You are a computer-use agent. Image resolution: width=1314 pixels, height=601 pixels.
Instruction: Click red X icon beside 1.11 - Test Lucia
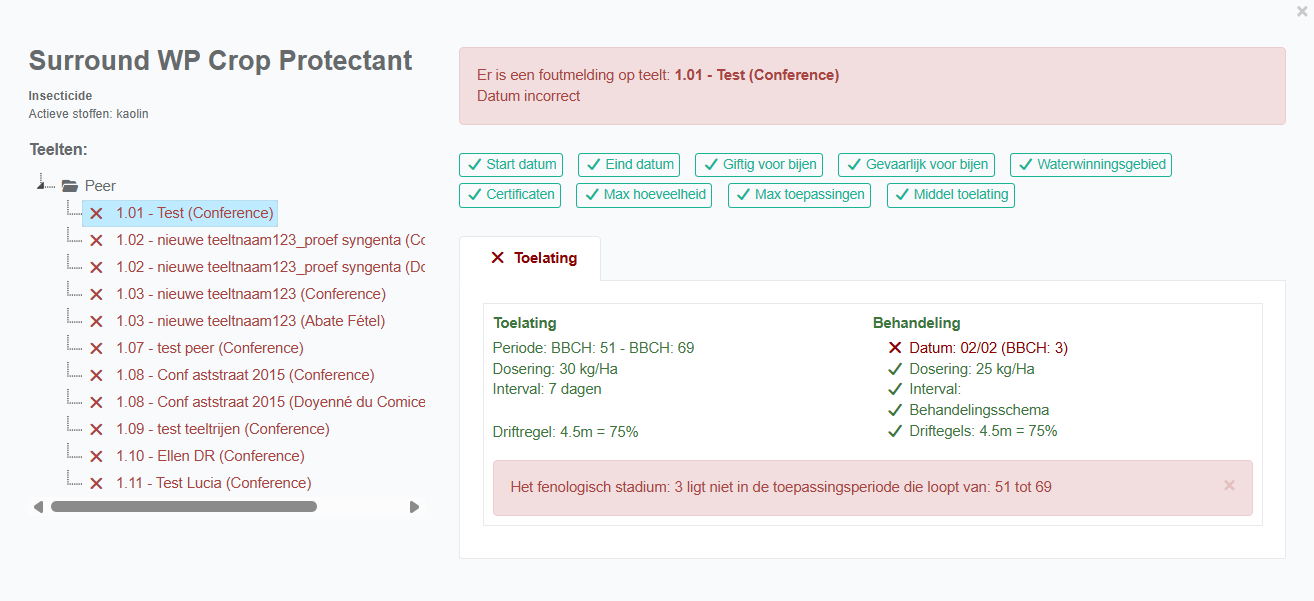[x=96, y=483]
